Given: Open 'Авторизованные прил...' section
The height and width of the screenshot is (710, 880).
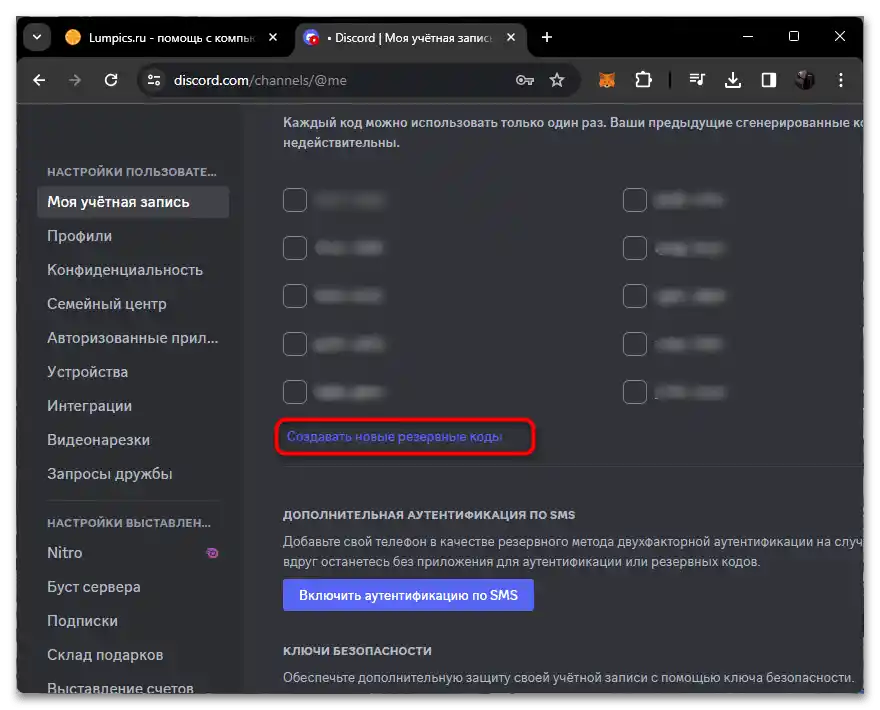Looking at the screenshot, I should click(133, 338).
